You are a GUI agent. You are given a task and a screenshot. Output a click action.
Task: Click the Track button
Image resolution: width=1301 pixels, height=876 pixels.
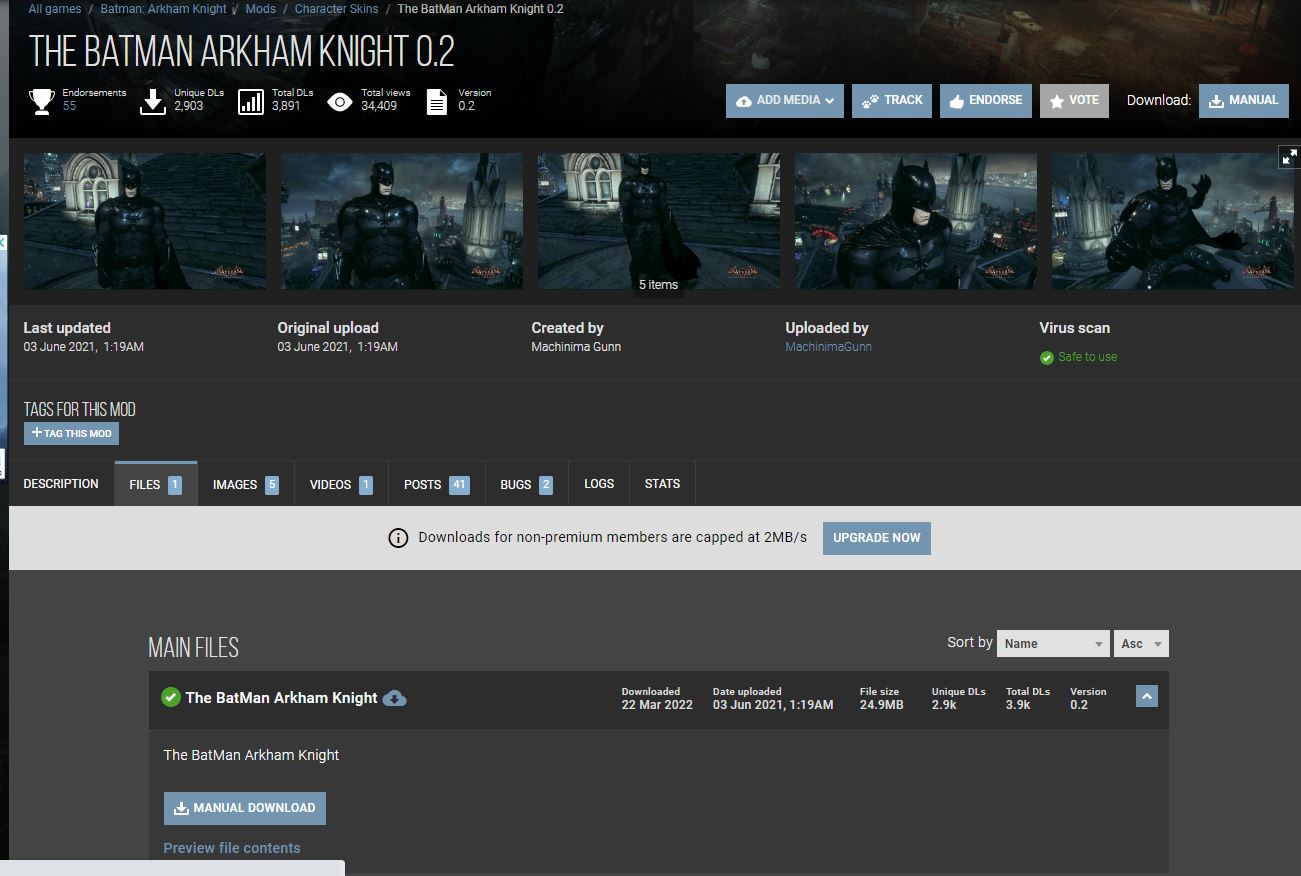coord(892,101)
